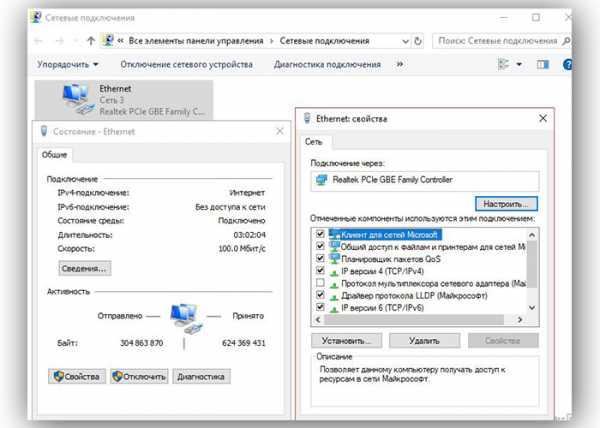Refresh the Network Connections address bar
600x428 pixels.
coord(418,41)
